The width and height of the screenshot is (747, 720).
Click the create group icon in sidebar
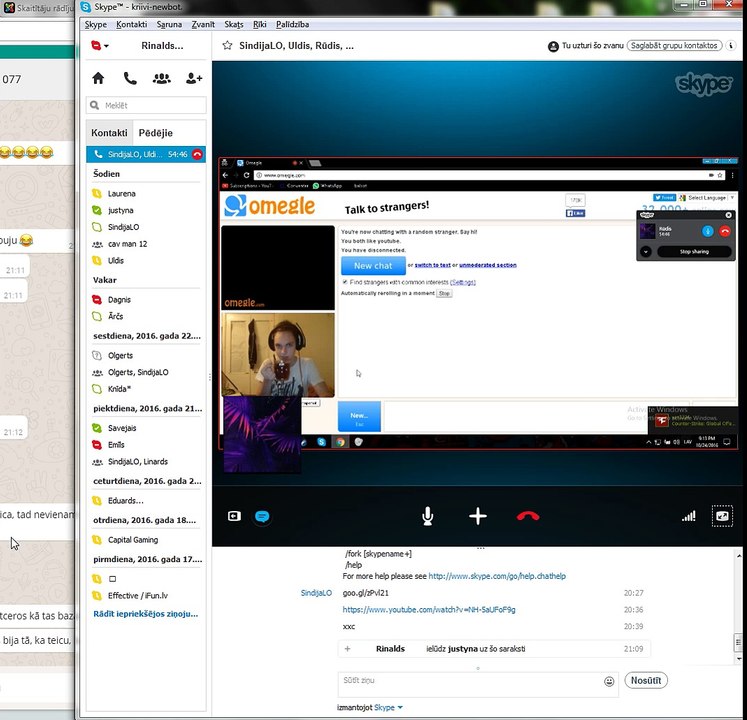[x=162, y=78]
